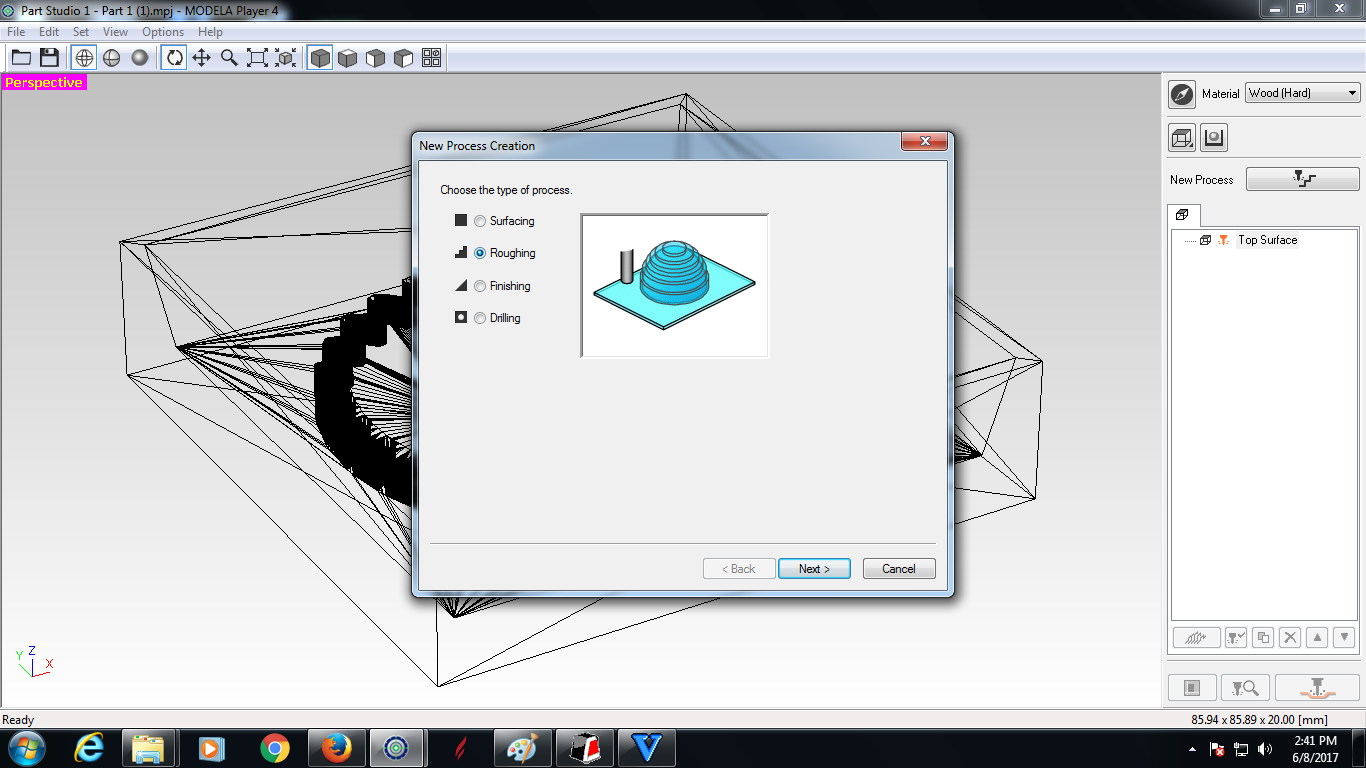This screenshot has height=768, width=1366.
Task: Open file with the folder toolbar icon
Action: tap(21, 58)
